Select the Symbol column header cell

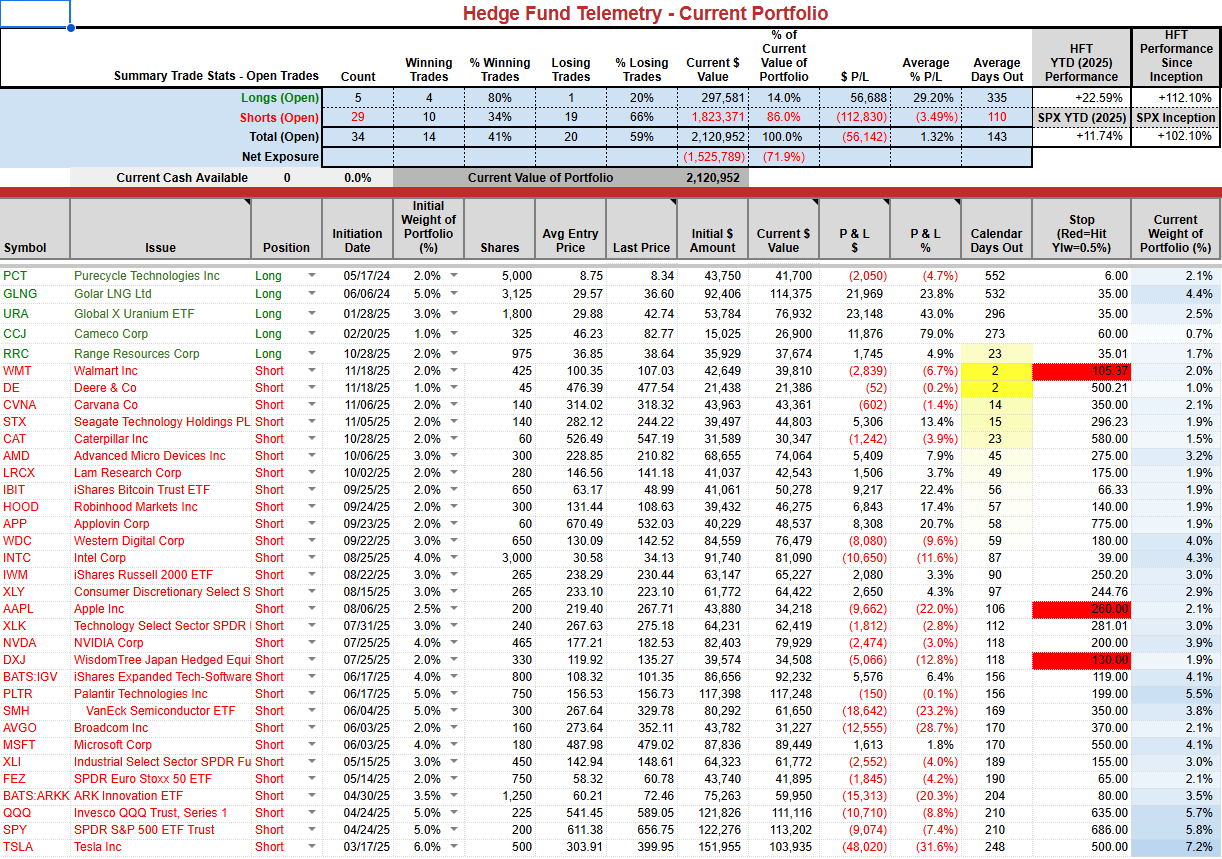pyautogui.click(x=35, y=229)
